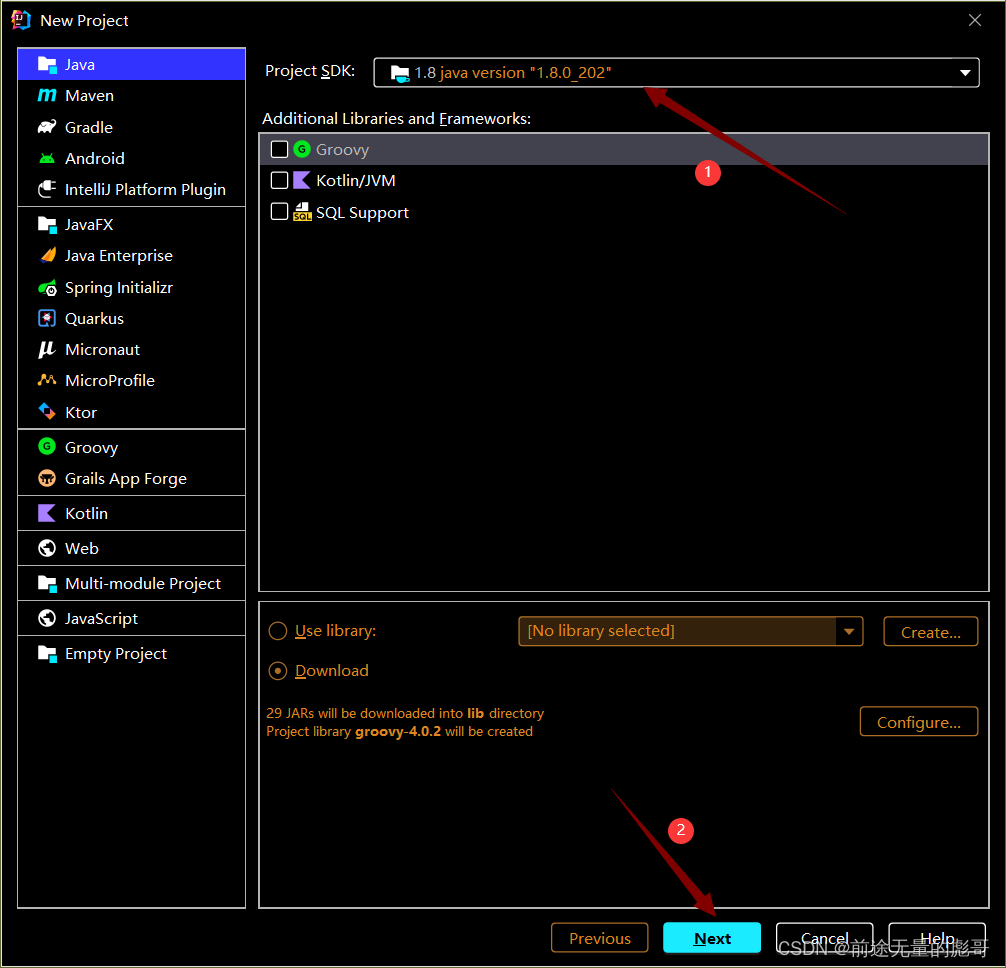Click the SDK folder icon in dropdown

tap(400, 73)
